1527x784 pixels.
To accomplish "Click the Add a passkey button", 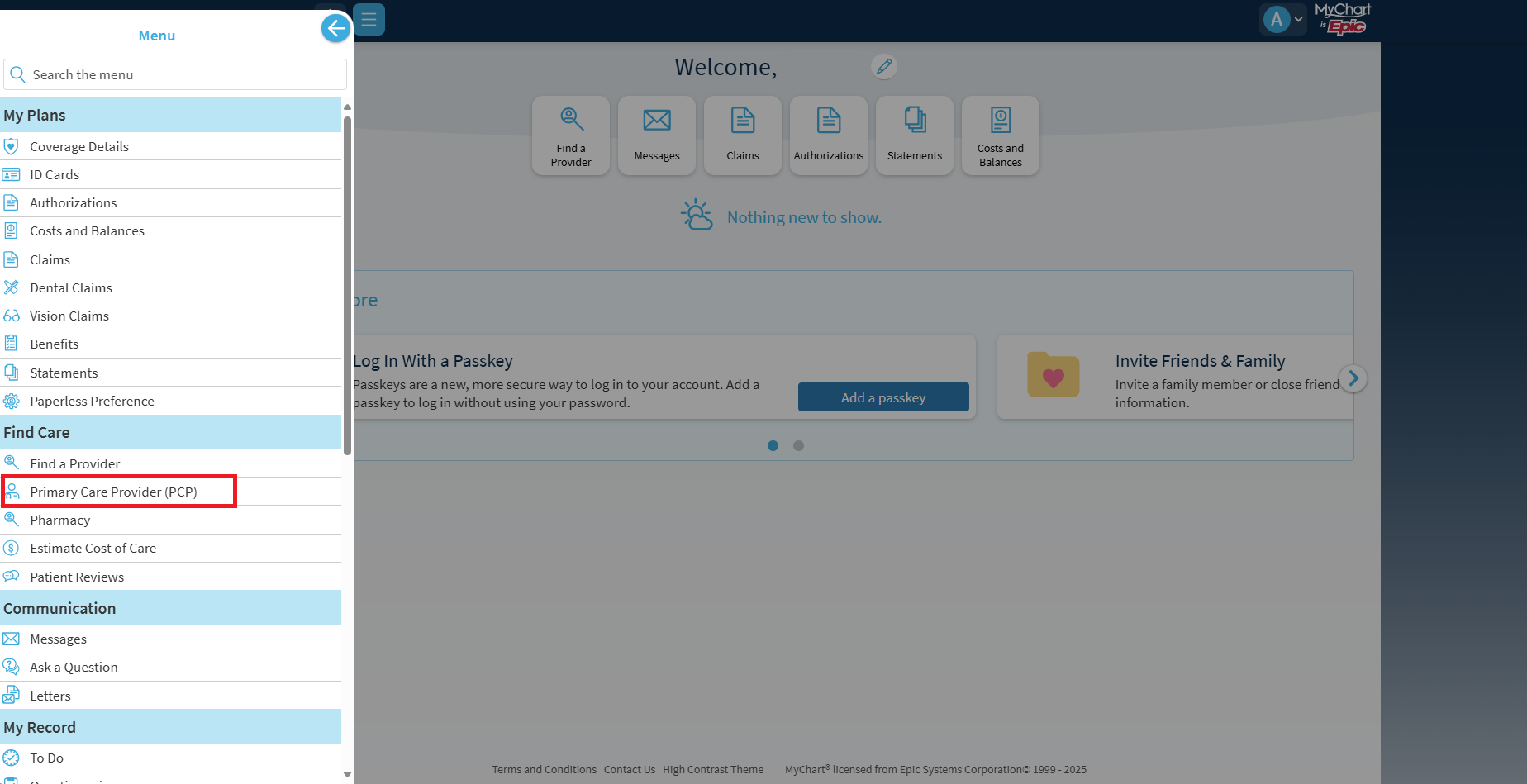I will [x=882, y=397].
